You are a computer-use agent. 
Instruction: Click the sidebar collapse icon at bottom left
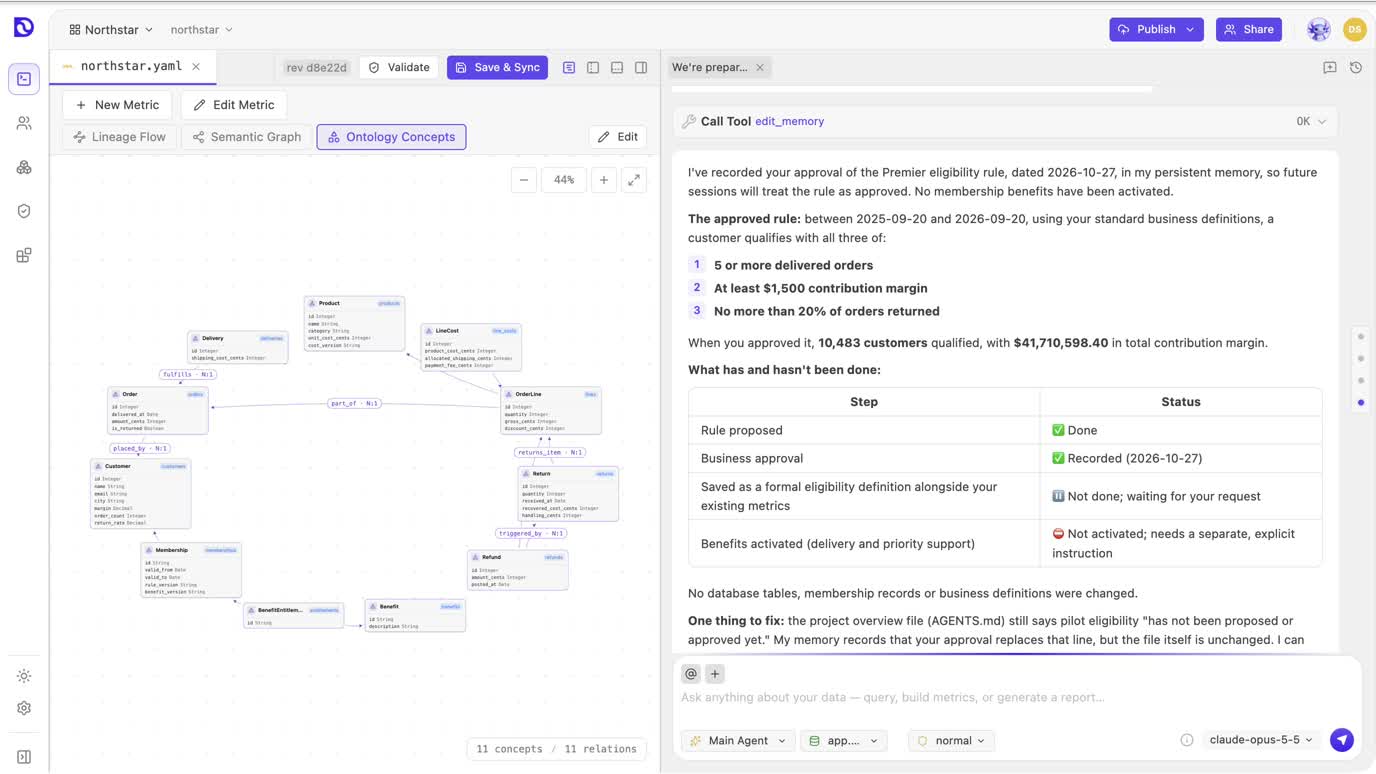click(24, 757)
